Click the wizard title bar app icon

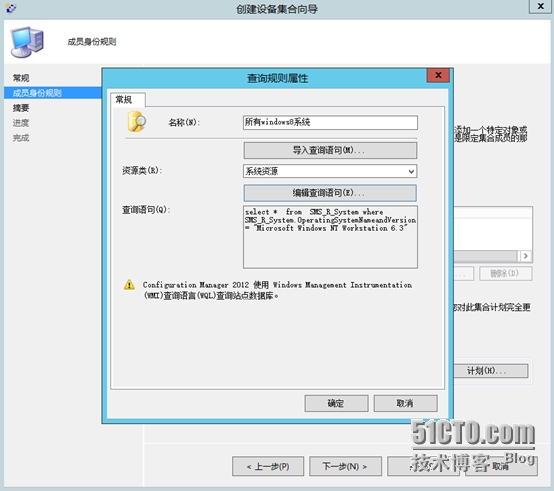(11, 8)
